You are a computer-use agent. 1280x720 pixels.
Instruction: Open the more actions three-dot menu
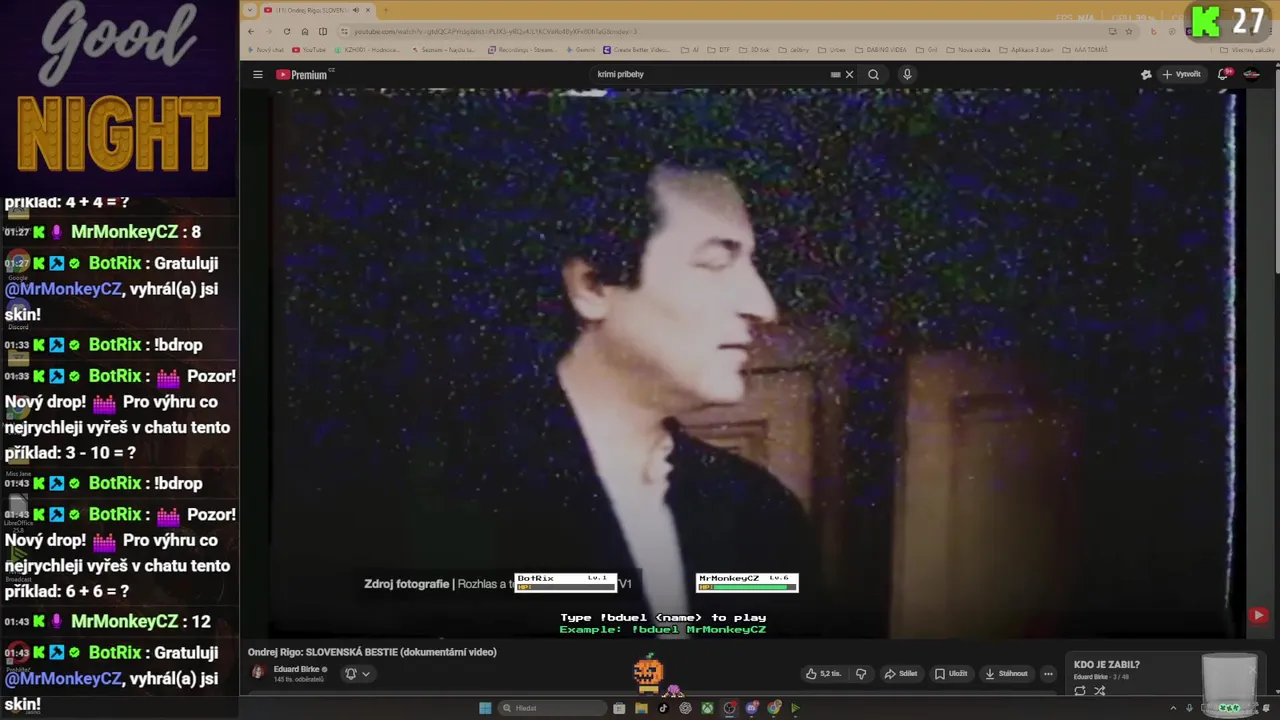pyautogui.click(x=1048, y=674)
